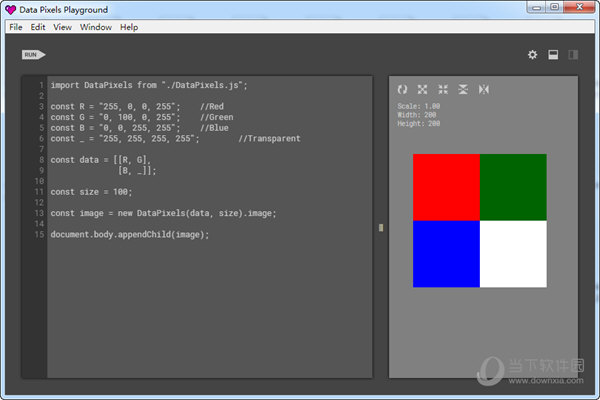600x400 pixels.
Task: Switch to vertical split layout icon
Action: coord(573,55)
